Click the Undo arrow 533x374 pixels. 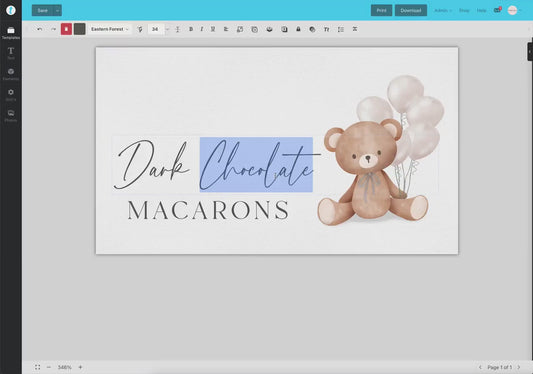(x=39, y=29)
